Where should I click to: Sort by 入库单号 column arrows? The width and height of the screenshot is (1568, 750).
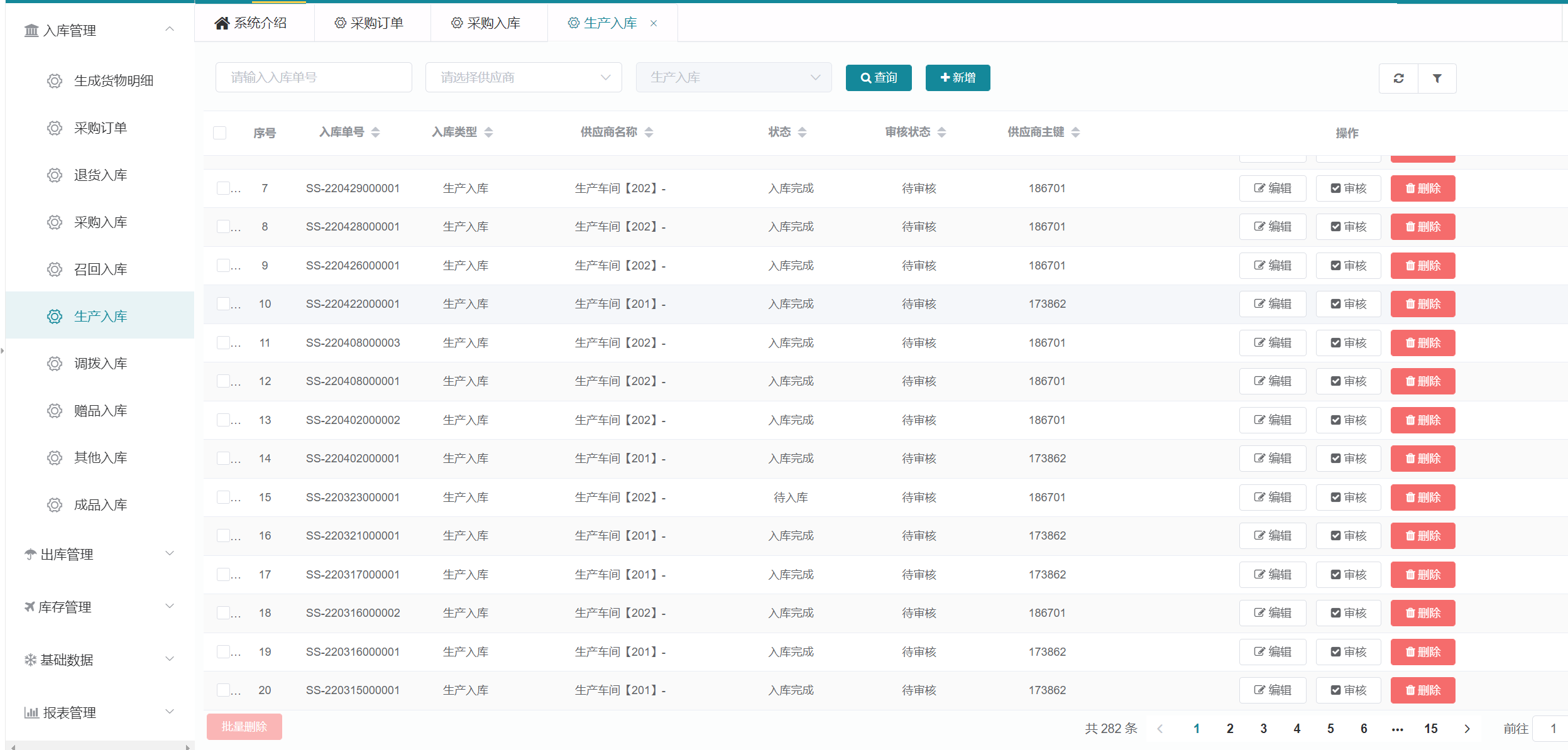click(x=376, y=132)
